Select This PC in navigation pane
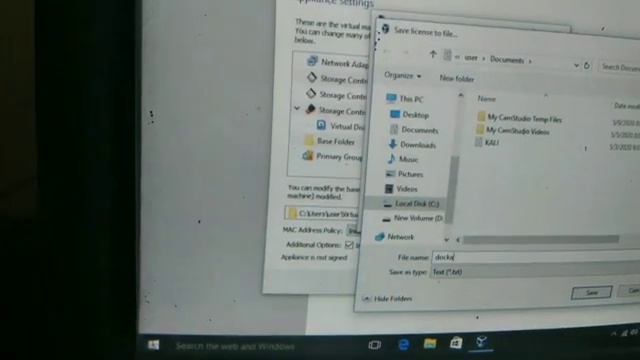This screenshot has height=360, width=640. pyautogui.click(x=404, y=98)
